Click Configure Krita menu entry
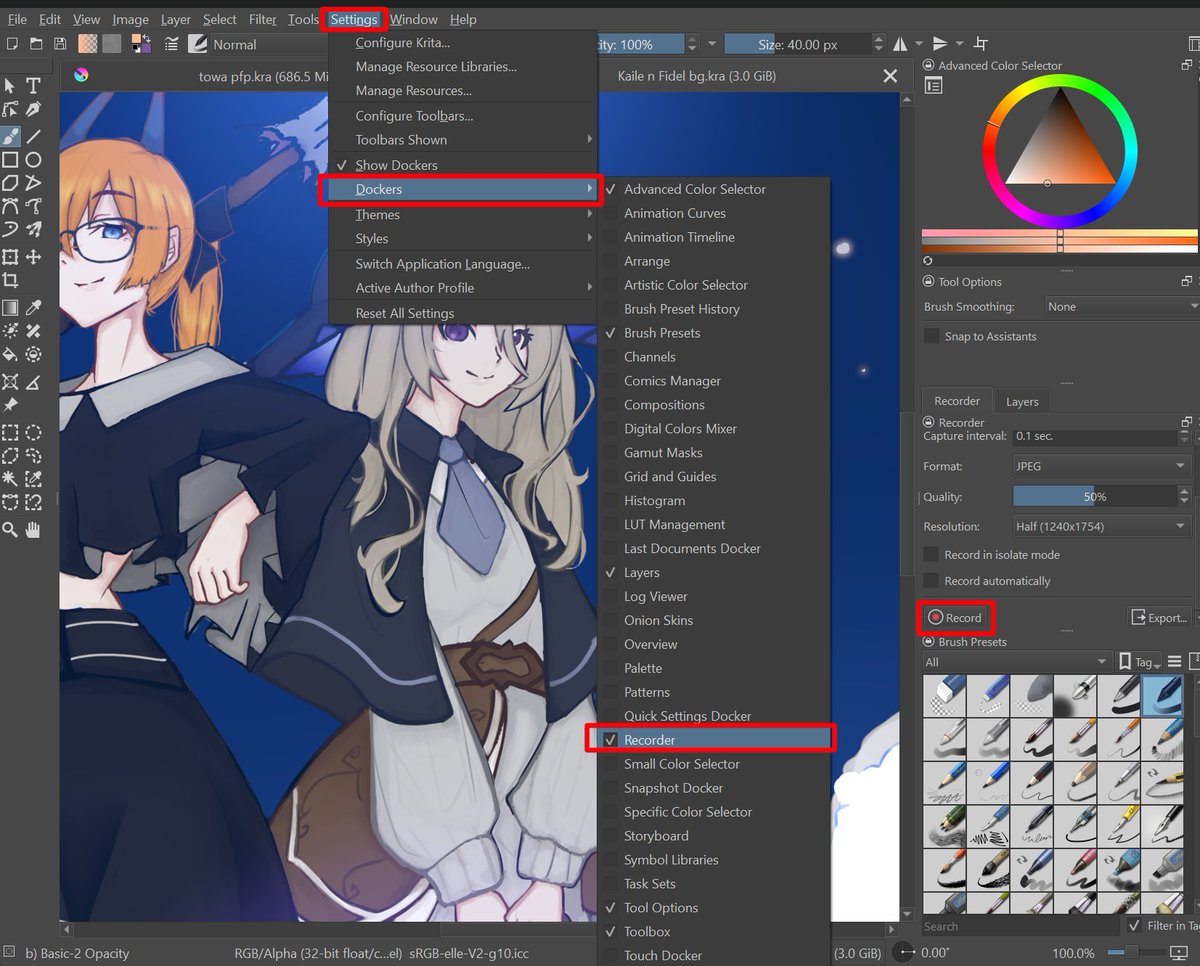The image size is (1200, 966). click(x=464, y=43)
